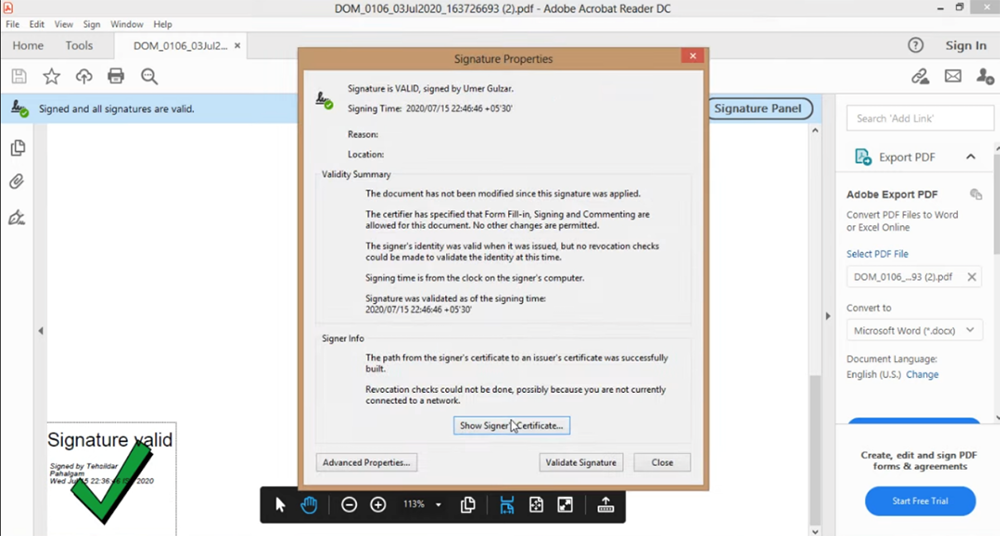Click the zoom in plus icon
The image size is (1000, 536).
(378, 505)
